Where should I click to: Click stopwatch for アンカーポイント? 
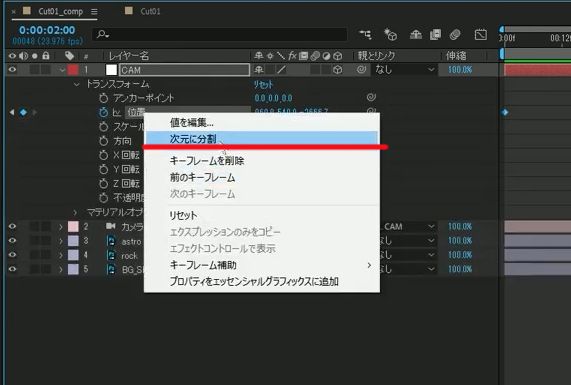click(x=104, y=98)
